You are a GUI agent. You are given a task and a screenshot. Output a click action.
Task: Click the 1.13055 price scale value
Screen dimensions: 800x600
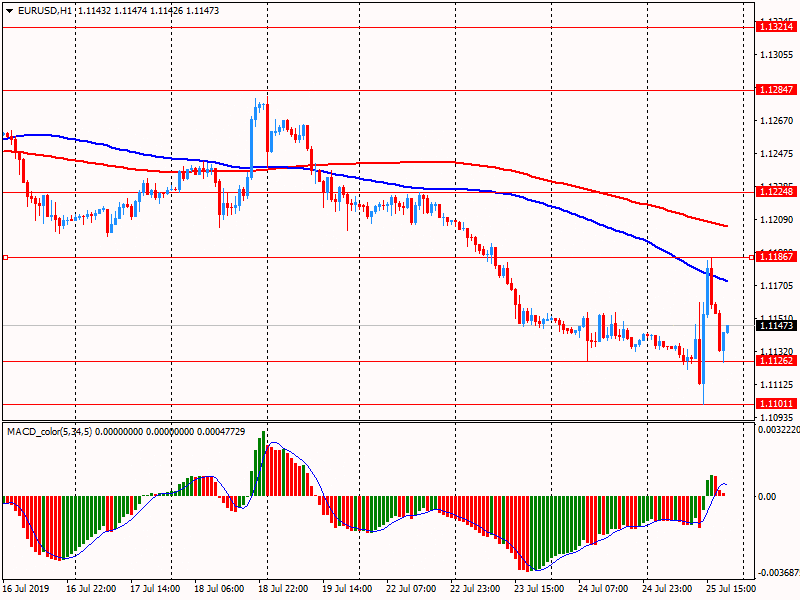pyautogui.click(x=777, y=55)
